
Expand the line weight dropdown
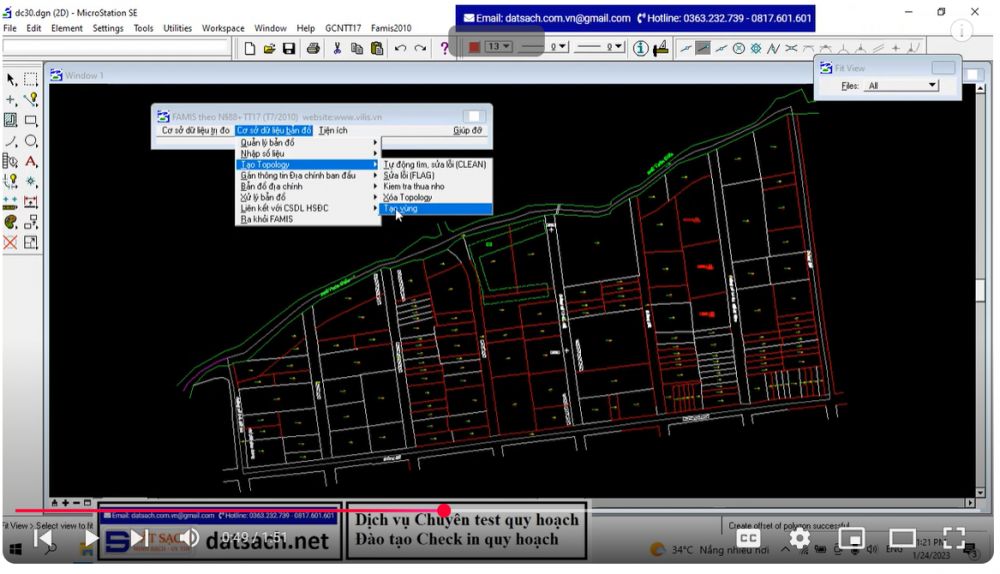(600, 47)
